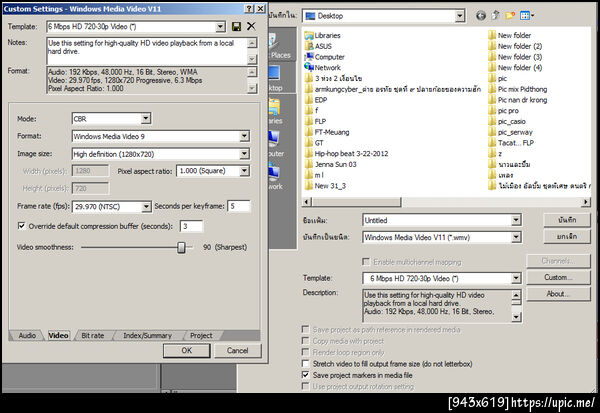Click the Custom... button

[x=558, y=277]
